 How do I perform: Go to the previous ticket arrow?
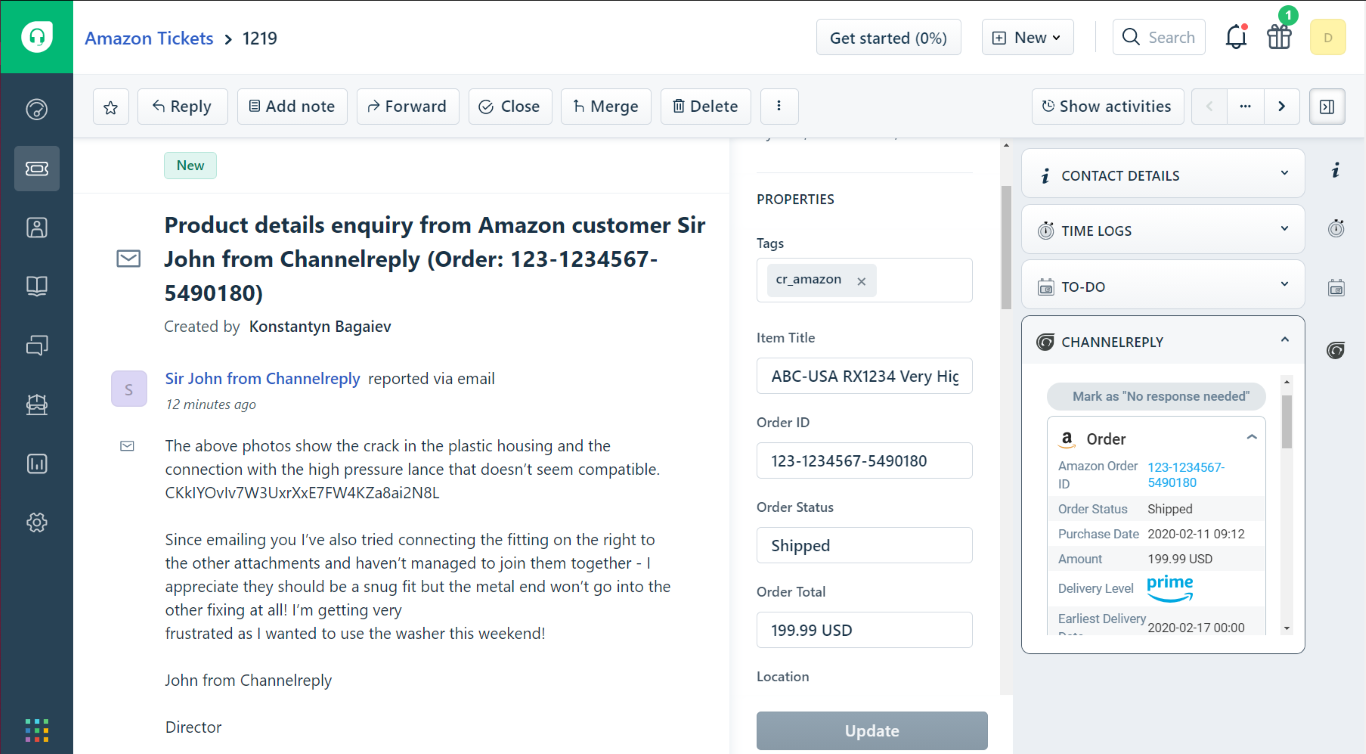pos(1209,106)
